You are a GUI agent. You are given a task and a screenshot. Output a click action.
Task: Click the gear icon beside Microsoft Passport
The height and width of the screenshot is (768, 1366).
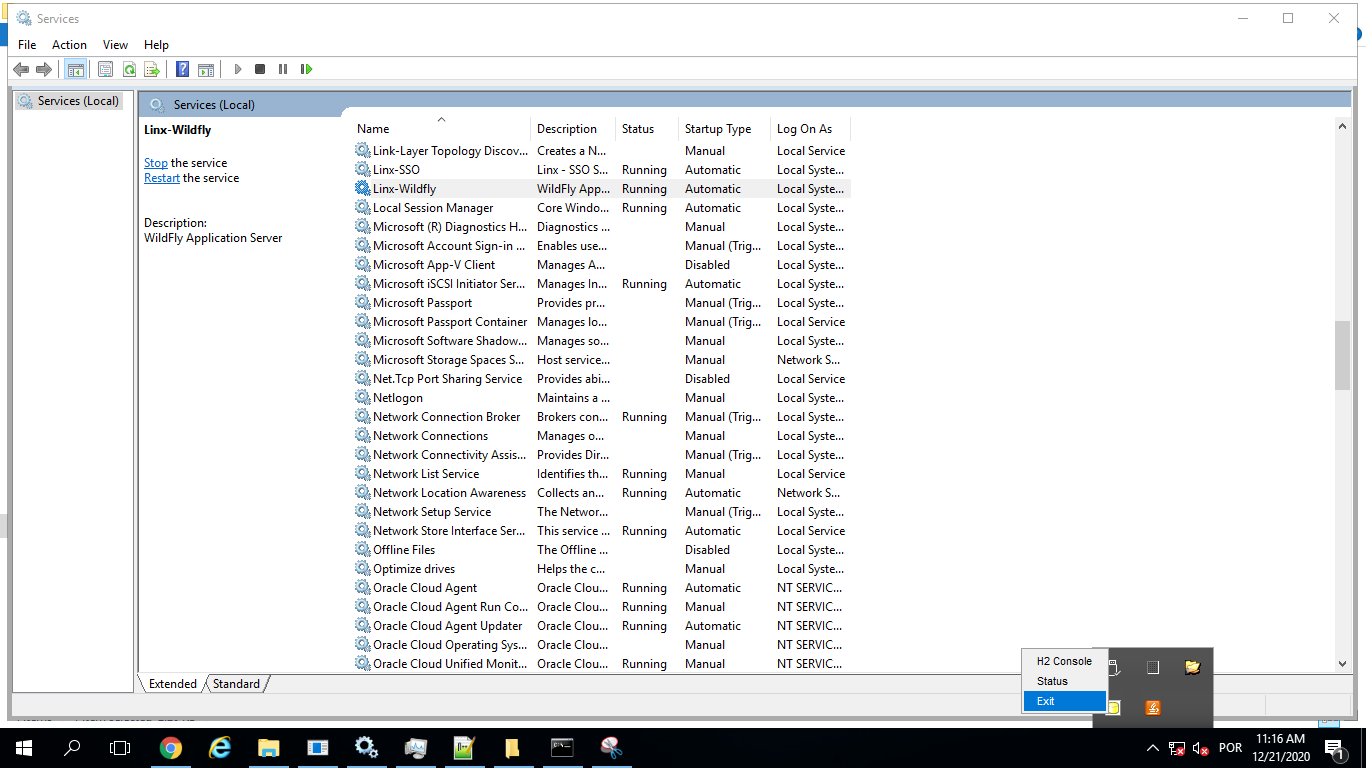pos(363,303)
